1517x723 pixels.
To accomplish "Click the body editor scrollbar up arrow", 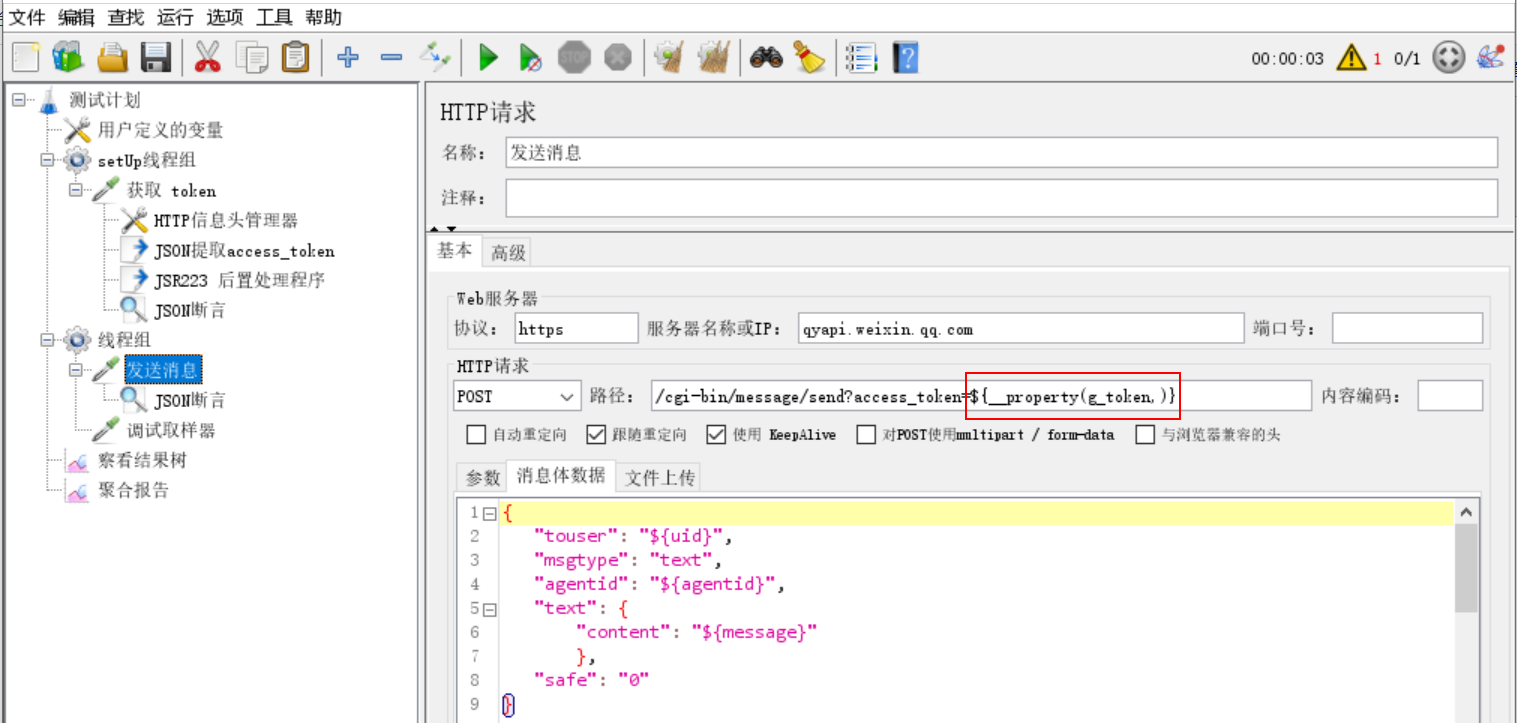I will pos(1466,513).
